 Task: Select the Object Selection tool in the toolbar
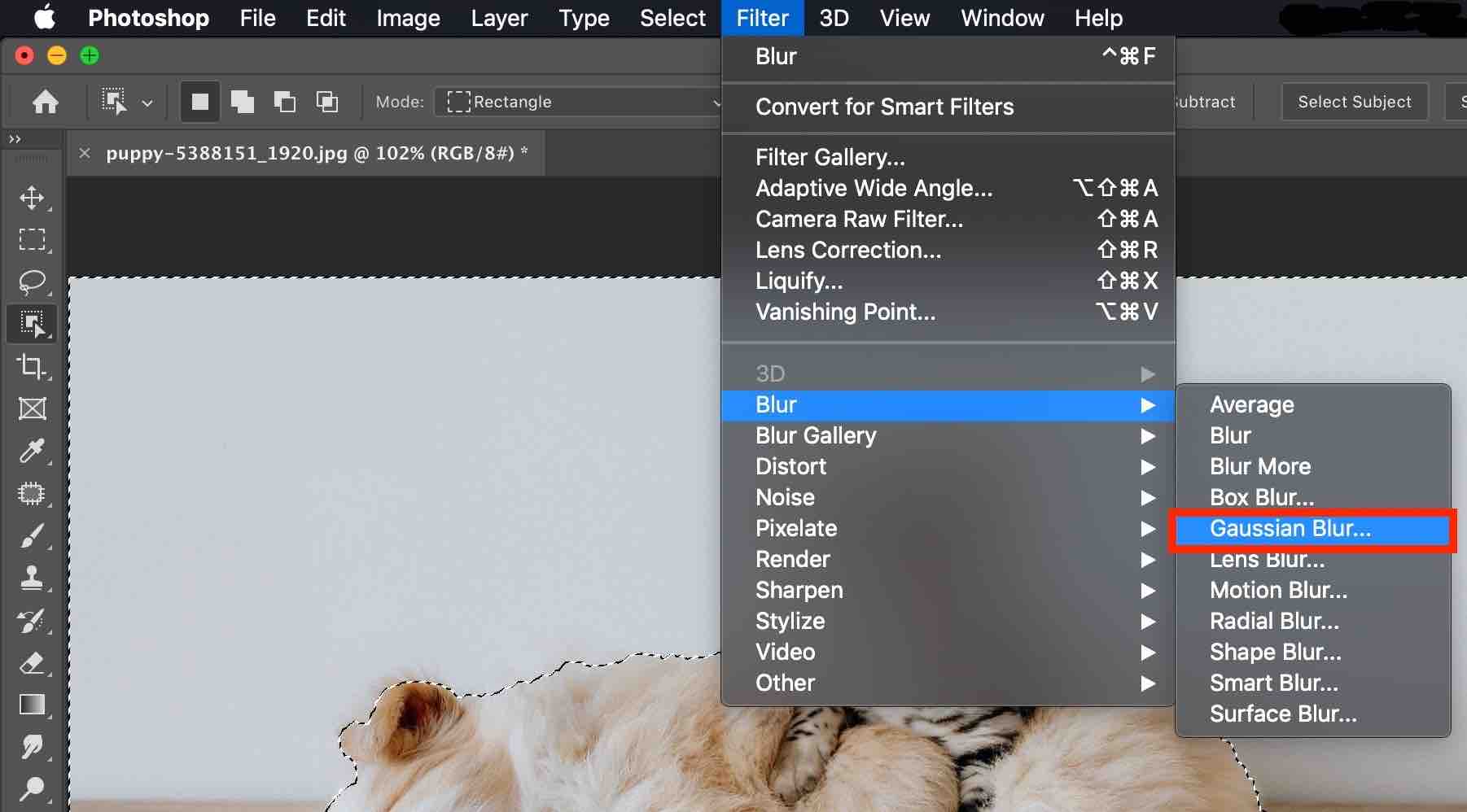[32, 324]
